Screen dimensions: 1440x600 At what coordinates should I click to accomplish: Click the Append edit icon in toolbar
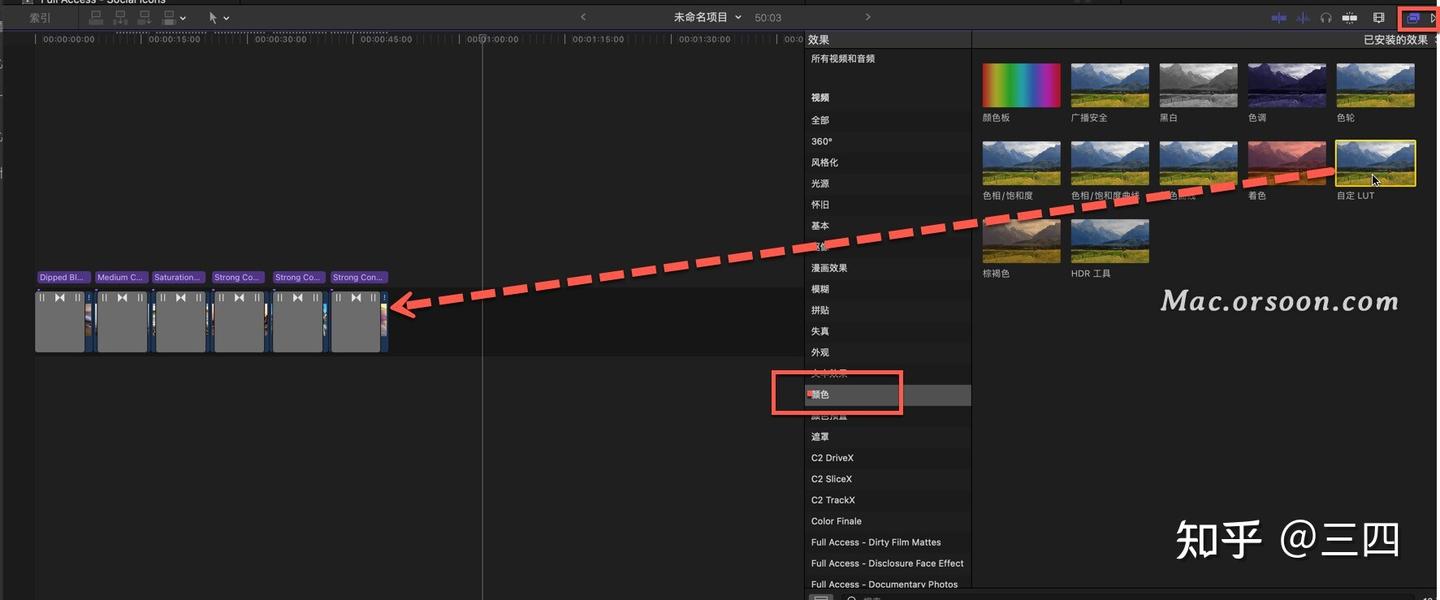pyautogui.click(x=145, y=17)
